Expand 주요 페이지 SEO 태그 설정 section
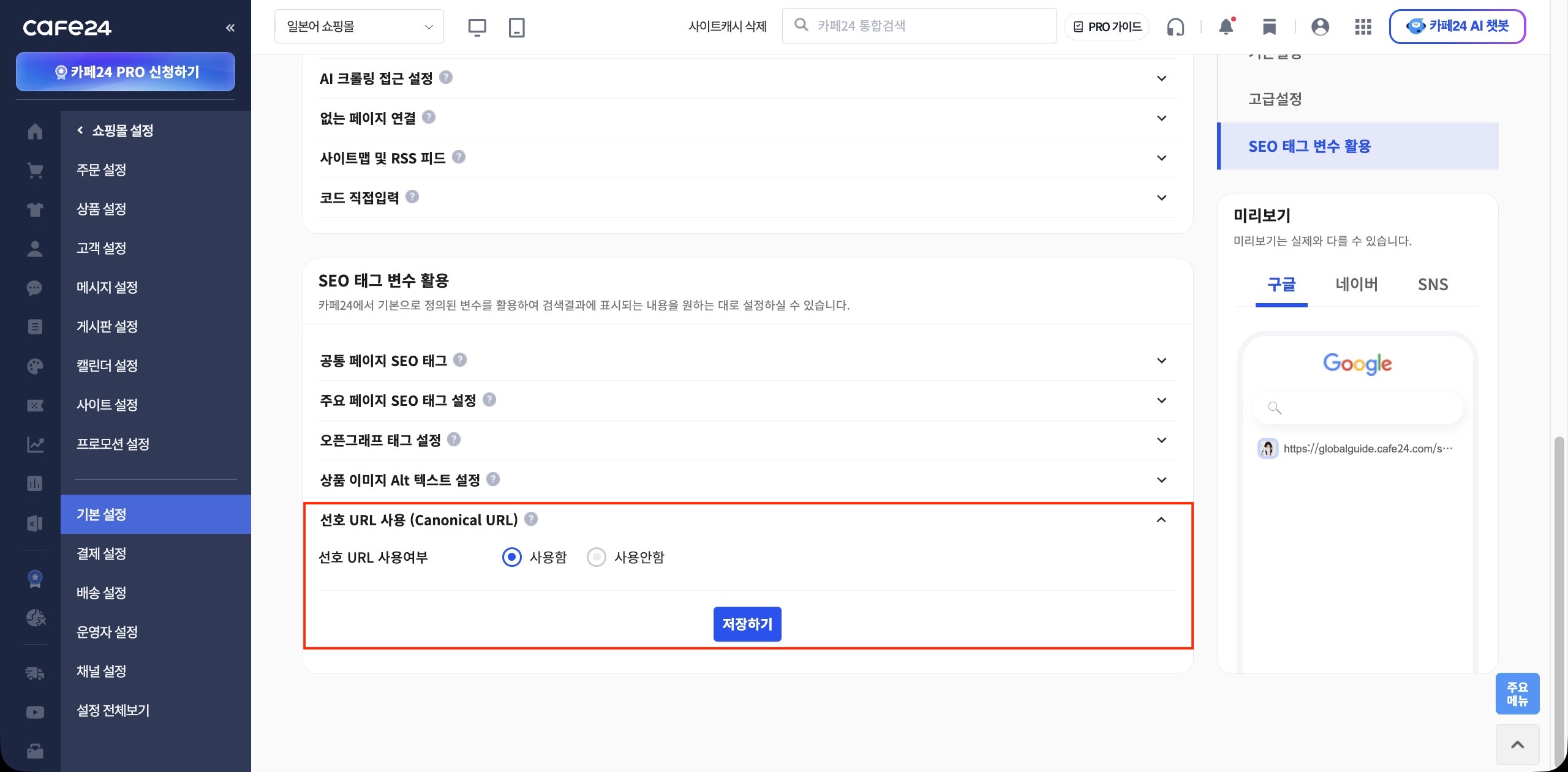1568x772 pixels. [x=1161, y=400]
